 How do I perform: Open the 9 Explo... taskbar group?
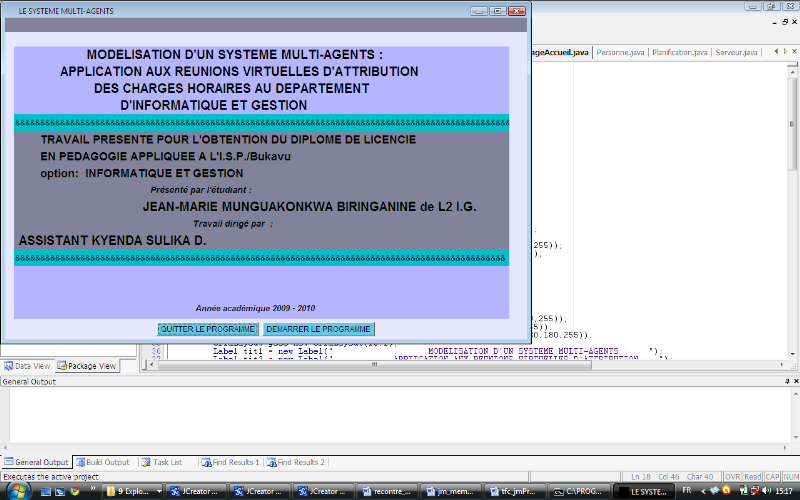[130, 492]
